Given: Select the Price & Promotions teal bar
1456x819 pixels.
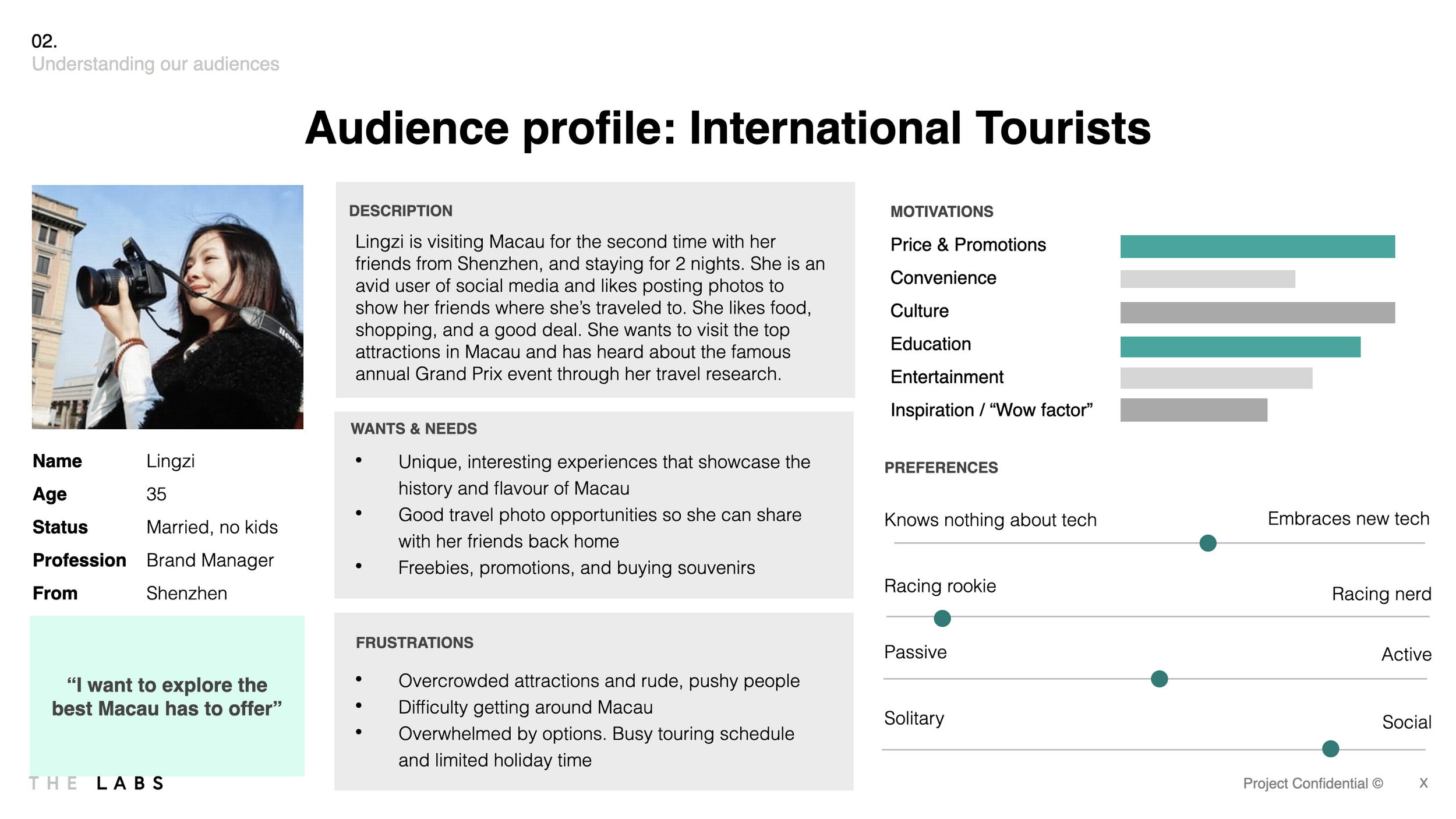Looking at the screenshot, I should pos(1257,246).
